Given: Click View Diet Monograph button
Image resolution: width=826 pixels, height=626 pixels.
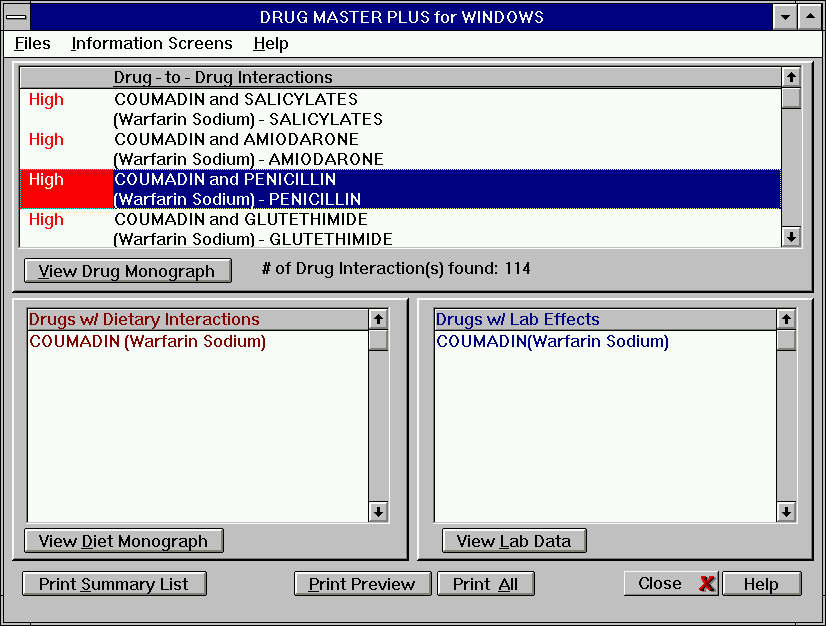Looking at the screenshot, I should coord(124,541).
